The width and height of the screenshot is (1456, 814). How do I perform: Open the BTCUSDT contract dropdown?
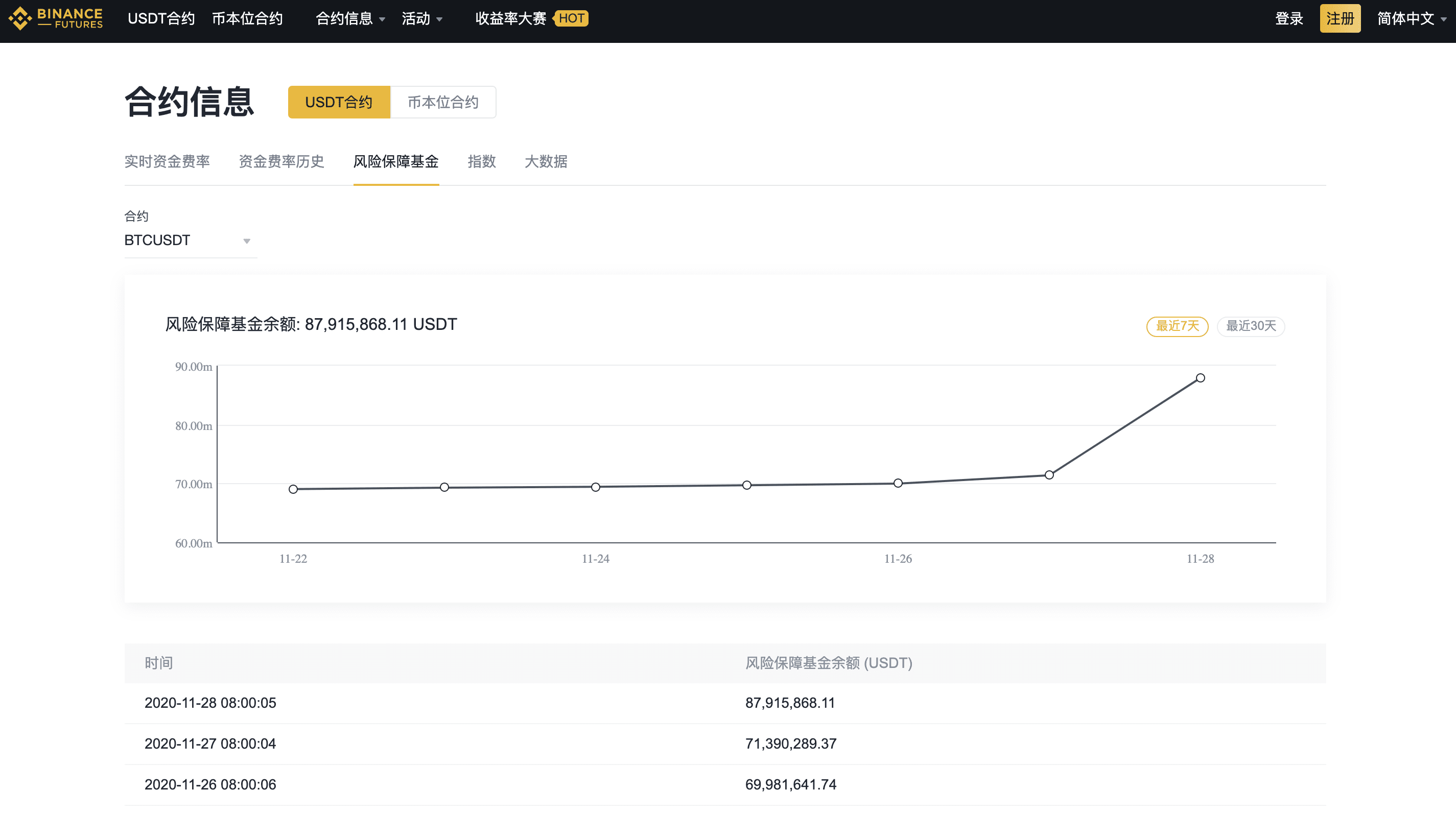coord(191,241)
